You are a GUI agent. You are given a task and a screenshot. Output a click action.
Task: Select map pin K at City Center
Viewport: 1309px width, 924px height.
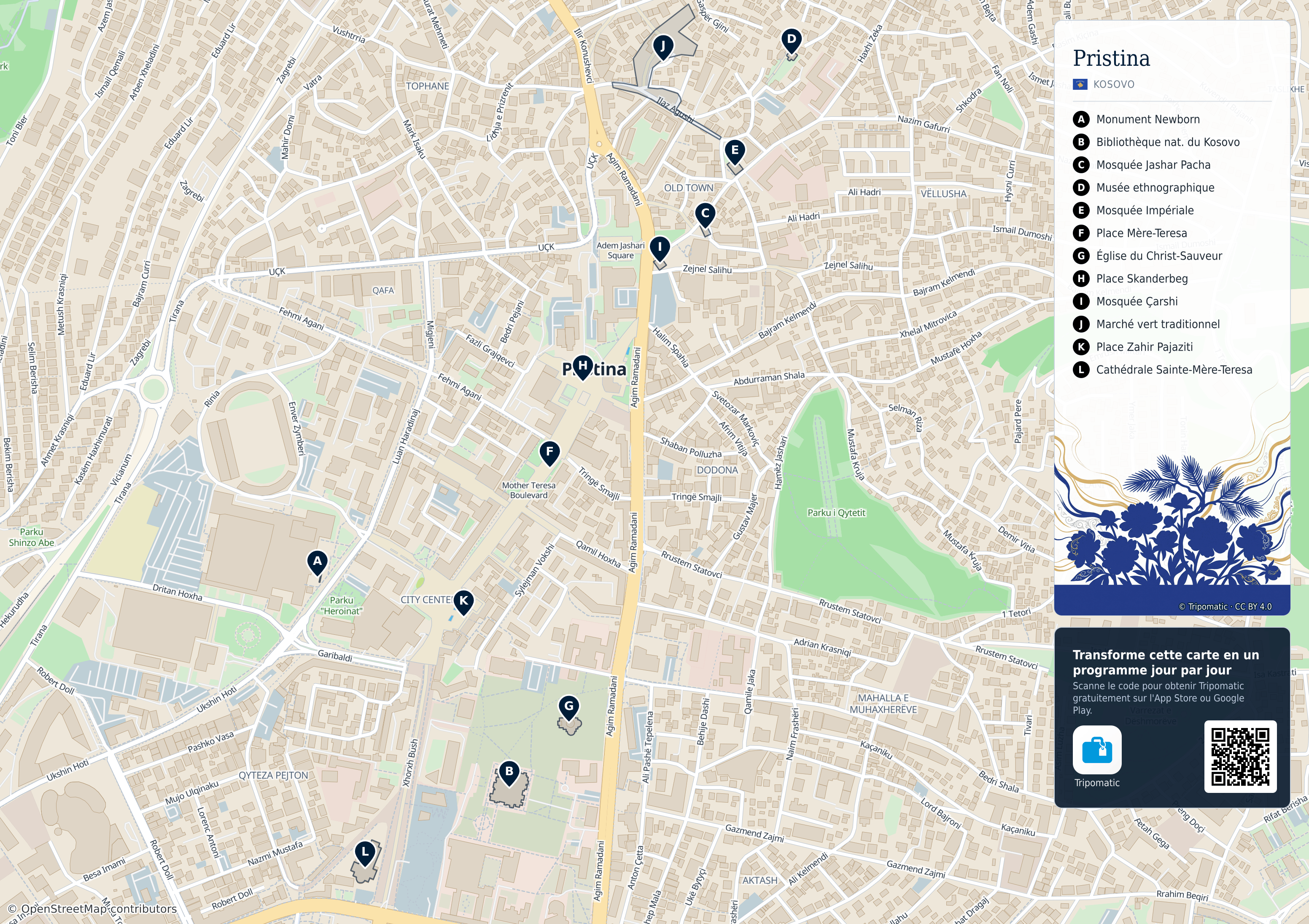pyautogui.click(x=463, y=602)
